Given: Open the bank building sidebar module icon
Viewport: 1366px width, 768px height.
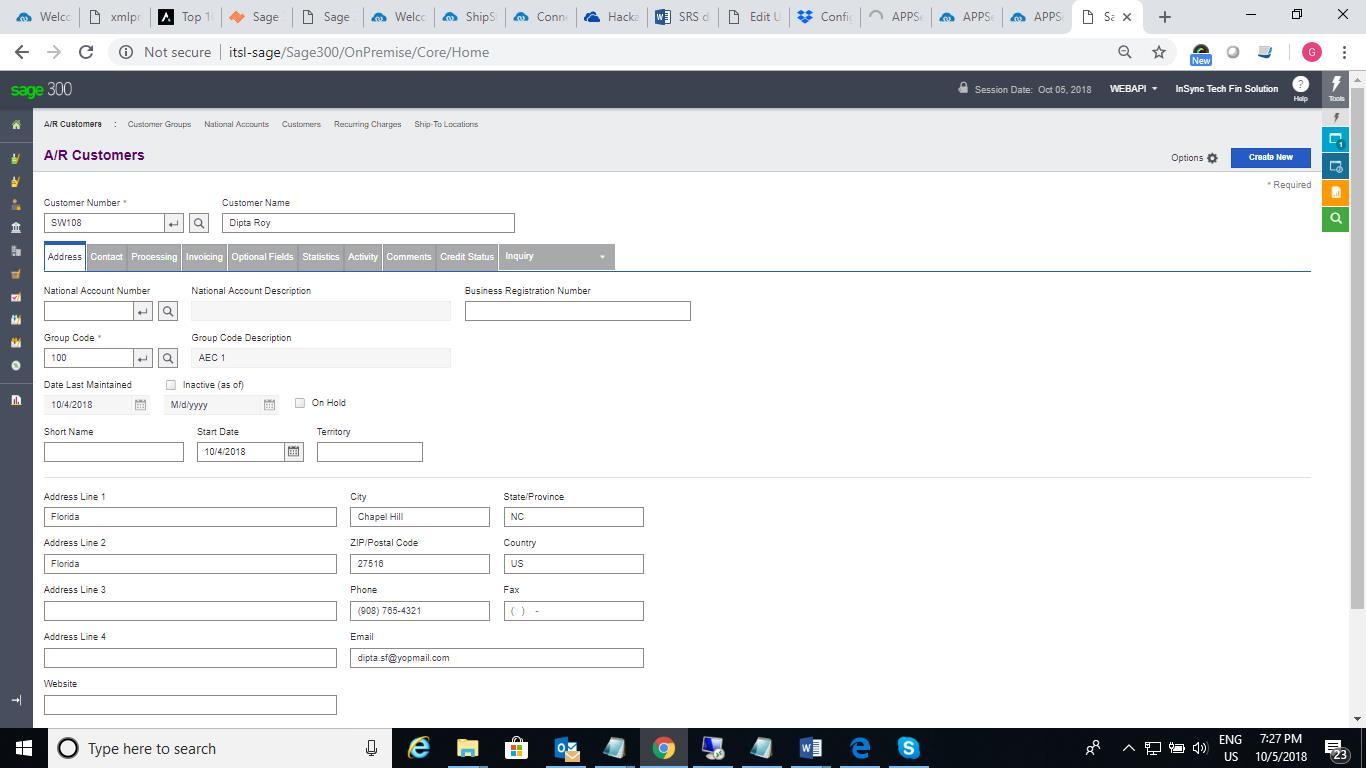Looking at the screenshot, I should pyautogui.click(x=16, y=228).
